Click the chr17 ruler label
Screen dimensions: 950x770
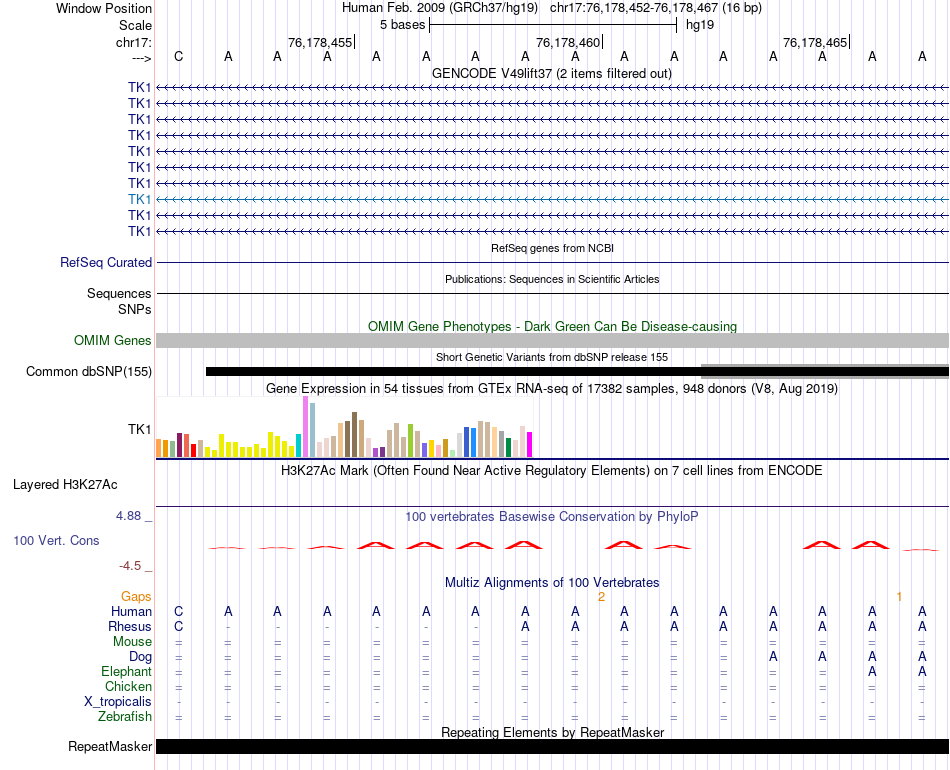[x=134, y=42]
